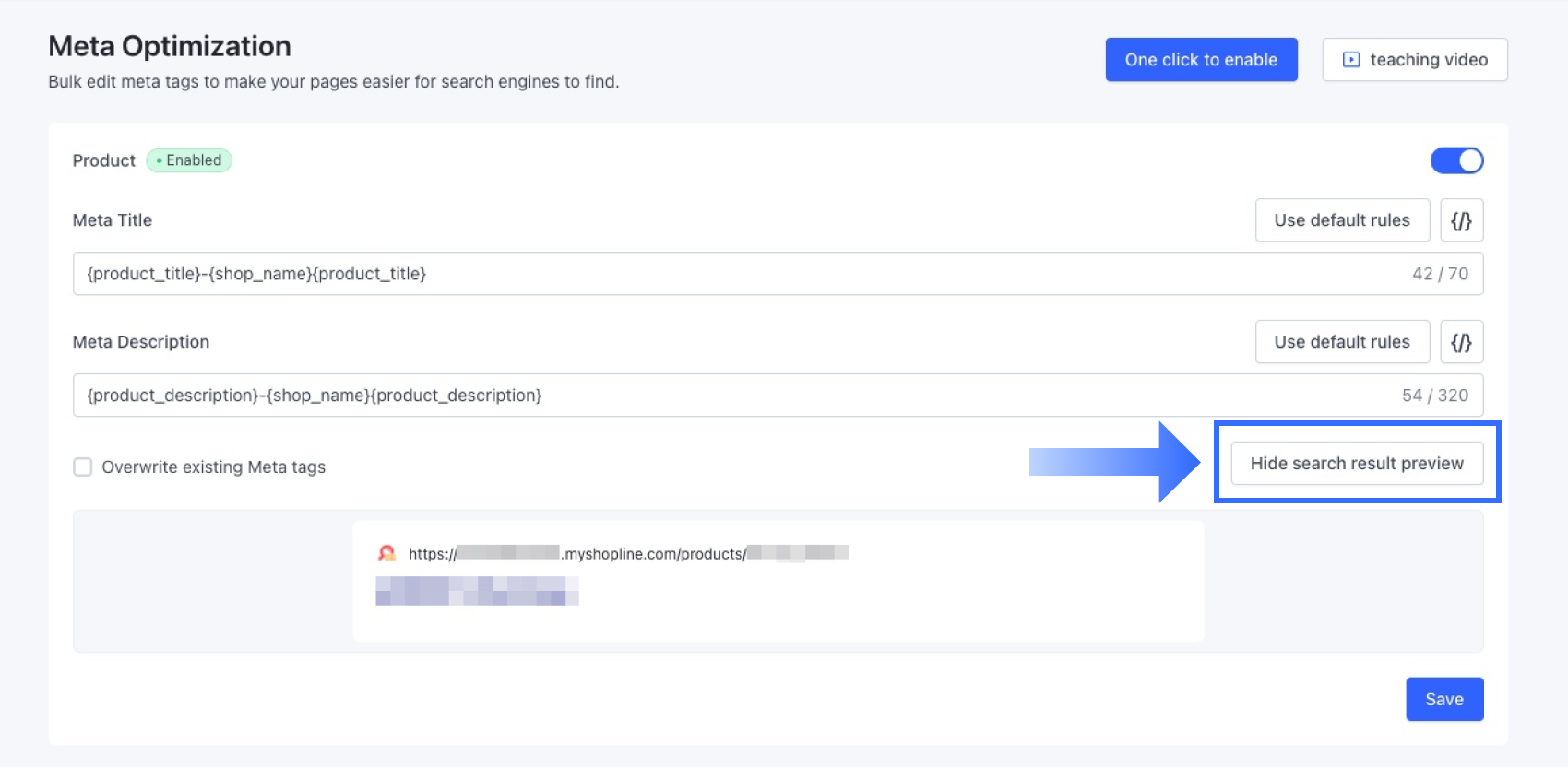Open variable picker for Meta Title

tap(1461, 220)
